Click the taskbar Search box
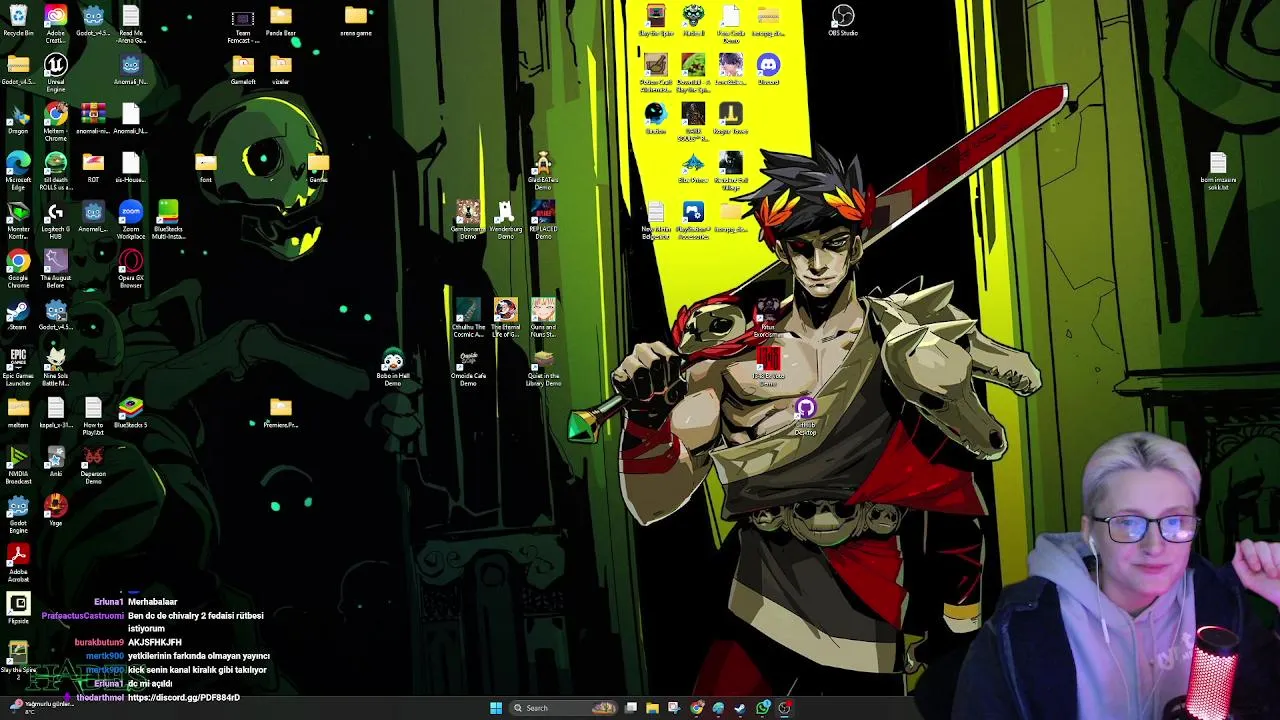 click(563, 708)
